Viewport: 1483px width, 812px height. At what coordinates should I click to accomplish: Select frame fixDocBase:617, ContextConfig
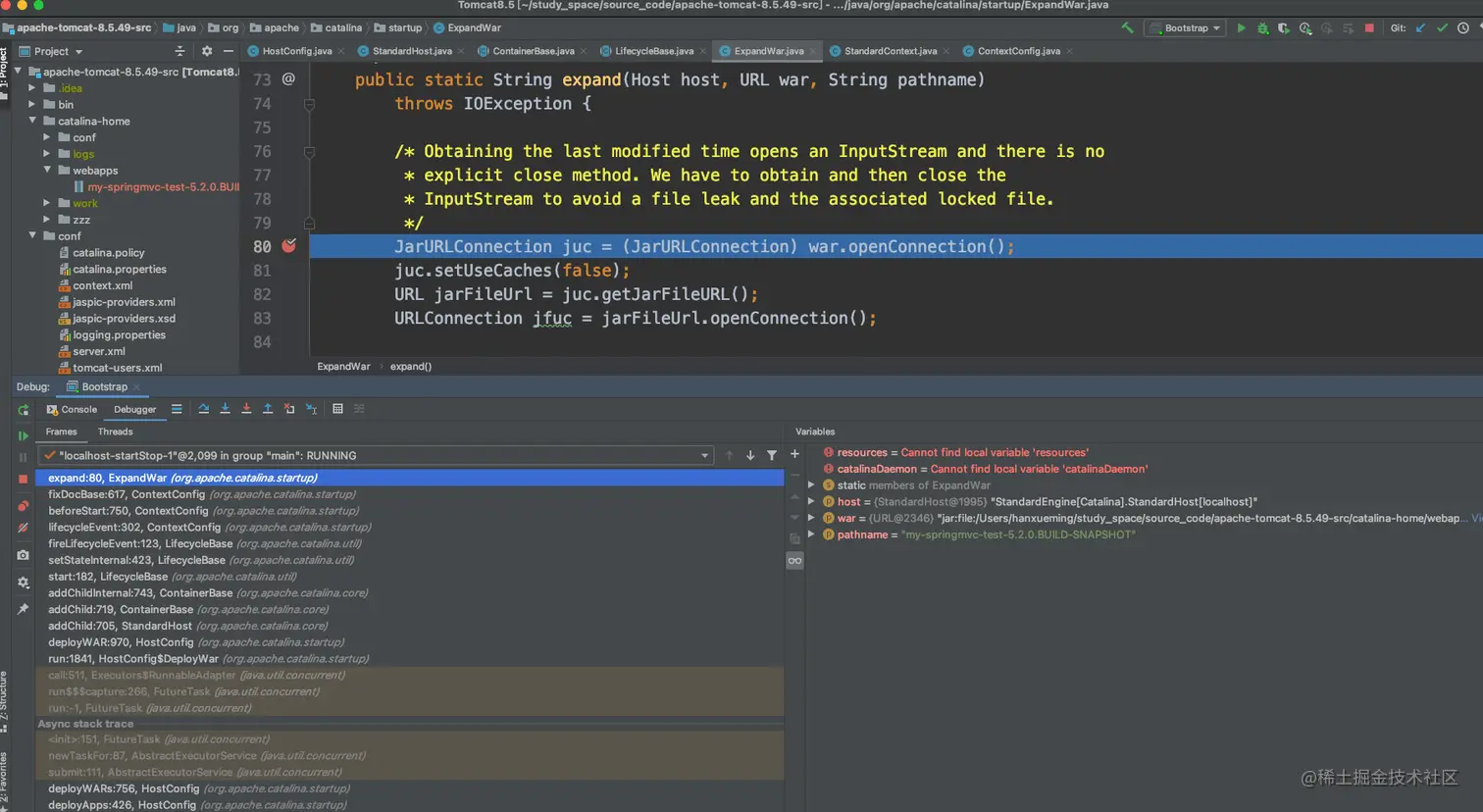410,494
